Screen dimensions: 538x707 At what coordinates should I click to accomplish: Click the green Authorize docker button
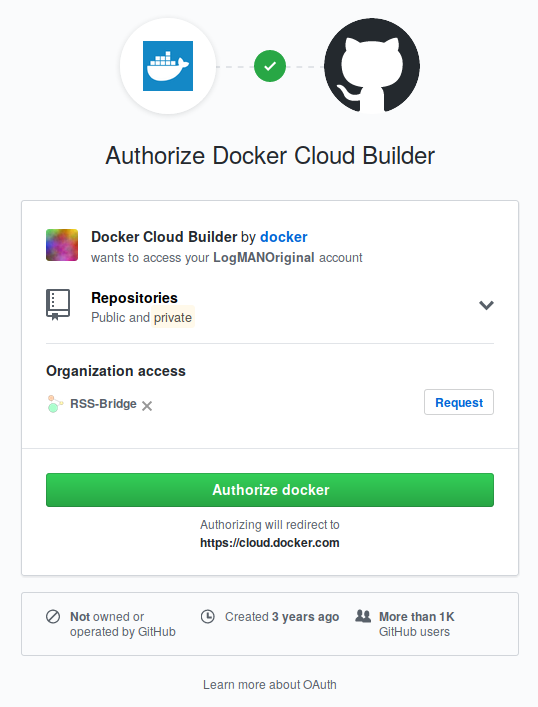(x=270, y=490)
